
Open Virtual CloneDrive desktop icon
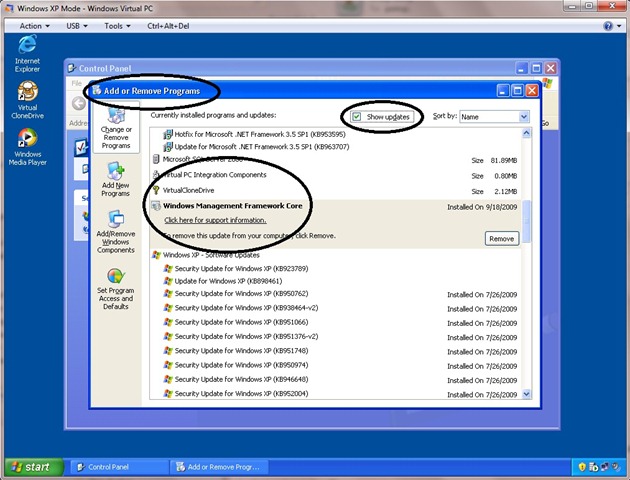click(x=27, y=100)
